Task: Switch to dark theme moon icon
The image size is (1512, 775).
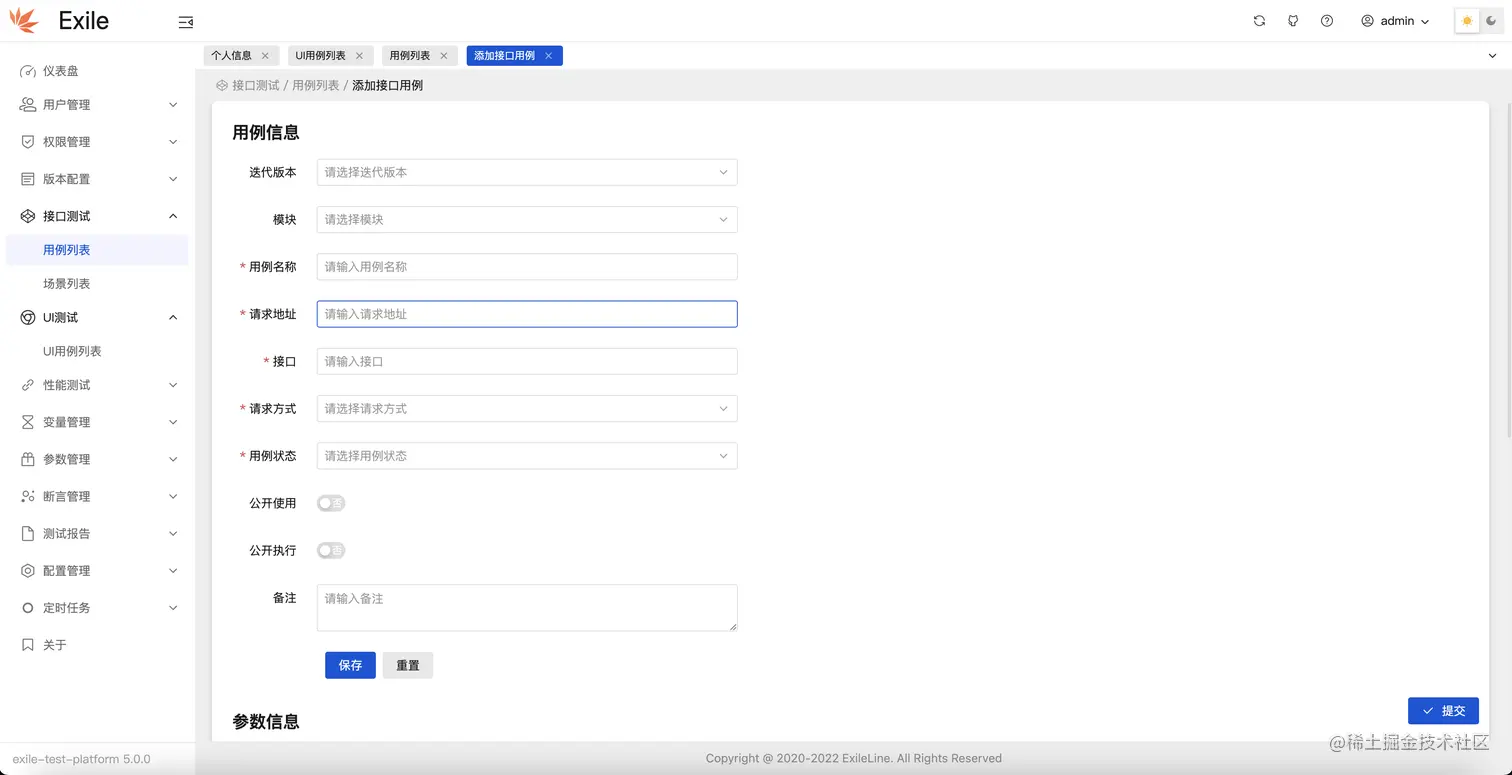Action: tap(1491, 21)
